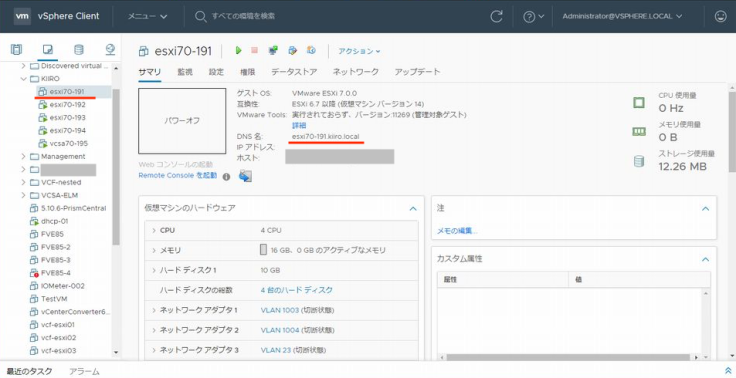
Task: Click the memory usage icon
Action: pos(639,132)
